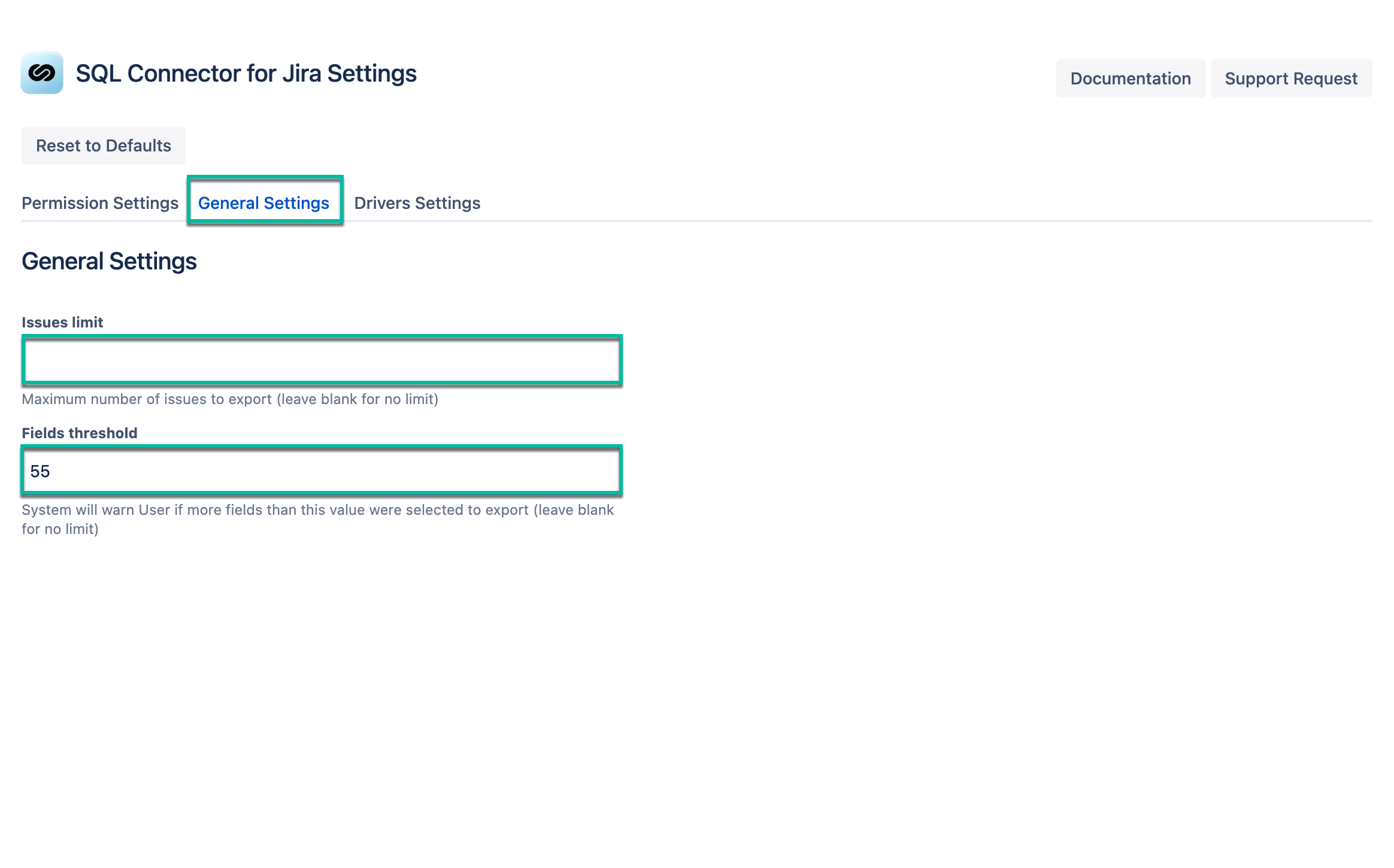Click the SQL Connector app logo icon
The height and width of the screenshot is (868, 1394).
pyautogui.click(x=42, y=72)
